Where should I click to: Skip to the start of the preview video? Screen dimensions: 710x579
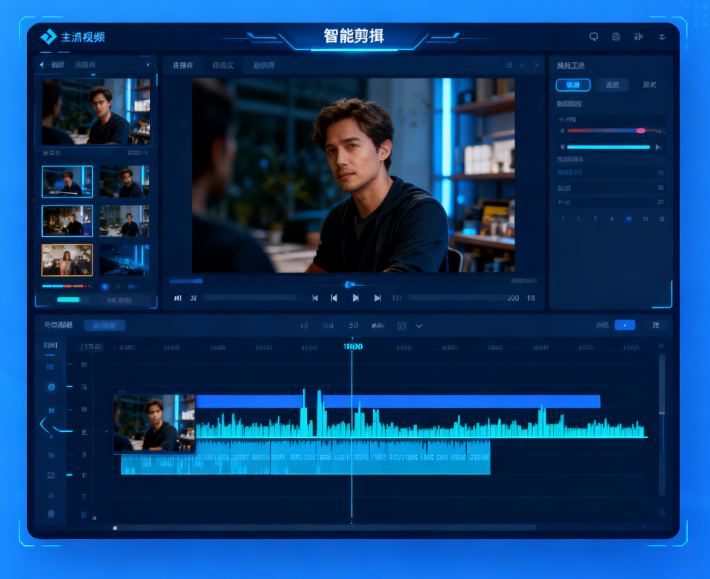click(315, 298)
